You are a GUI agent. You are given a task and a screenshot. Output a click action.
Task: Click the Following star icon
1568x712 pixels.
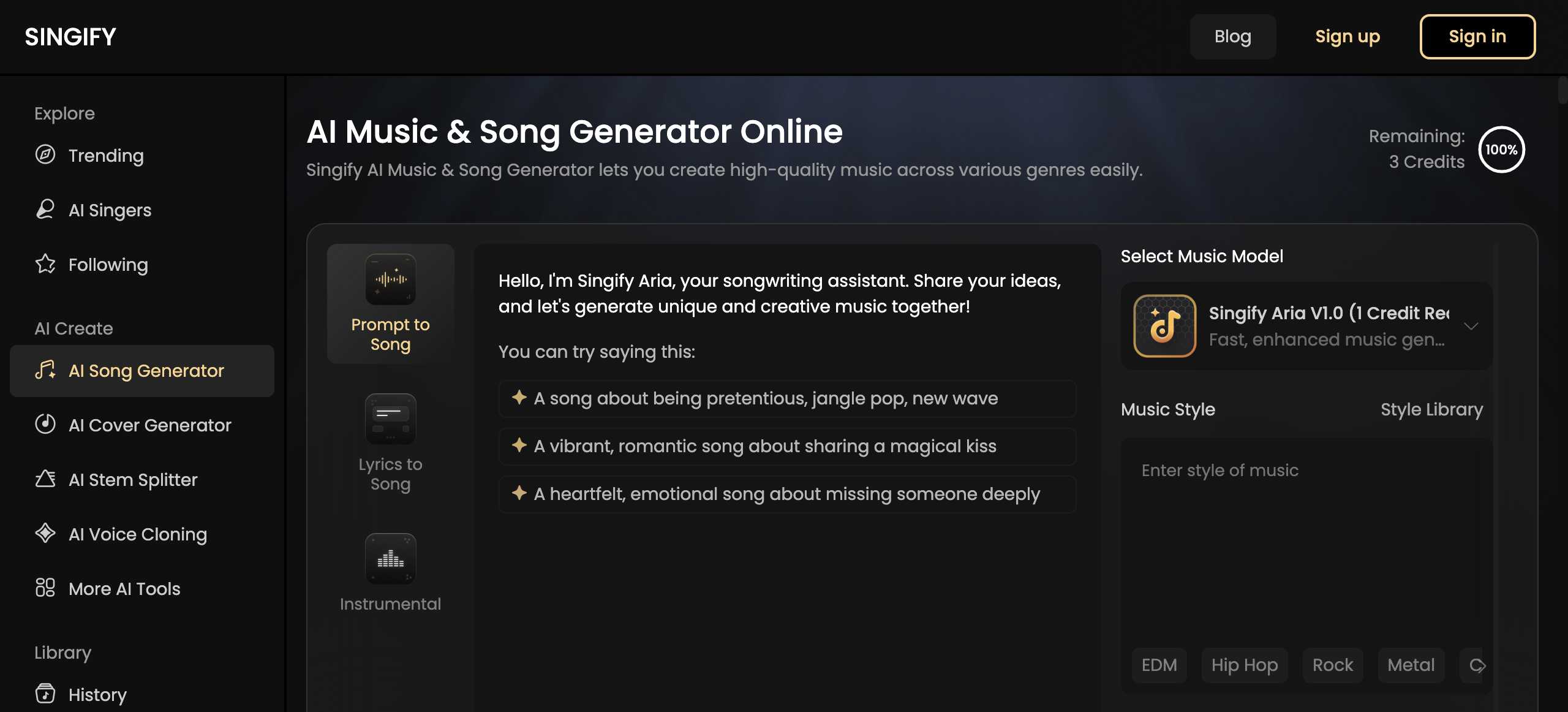[45, 264]
